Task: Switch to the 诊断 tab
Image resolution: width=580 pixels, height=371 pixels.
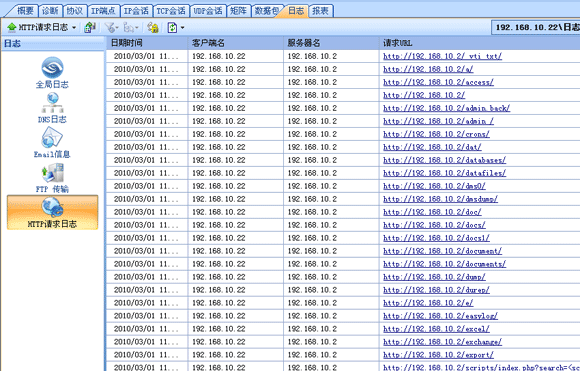Action: (x=50, y=11)
